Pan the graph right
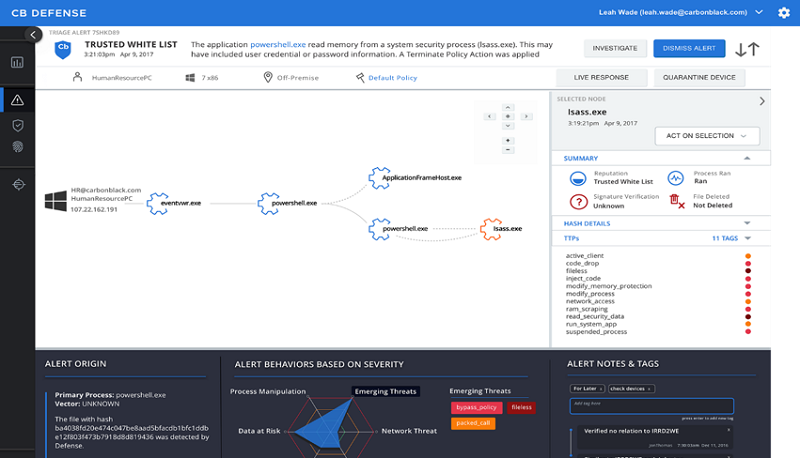The width and height of the screenshot is (800, 458). [x=526, y=116]
